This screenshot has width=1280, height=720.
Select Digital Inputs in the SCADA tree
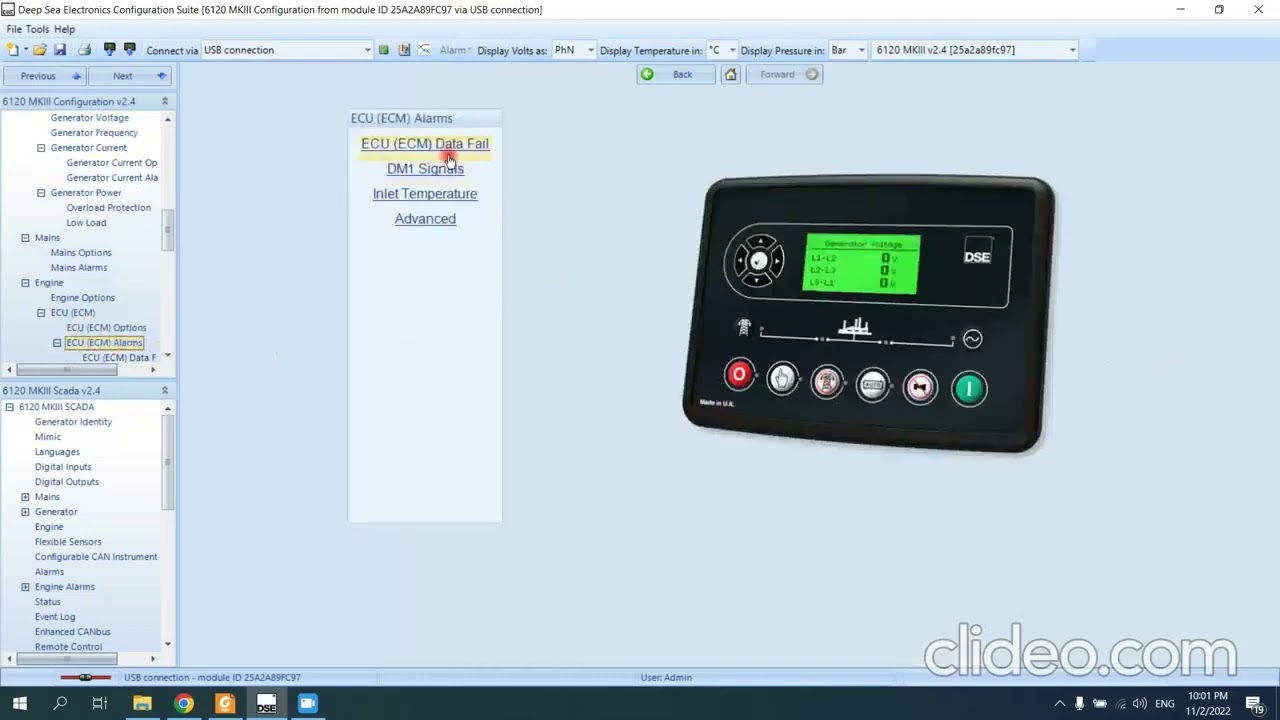[62, 467]
